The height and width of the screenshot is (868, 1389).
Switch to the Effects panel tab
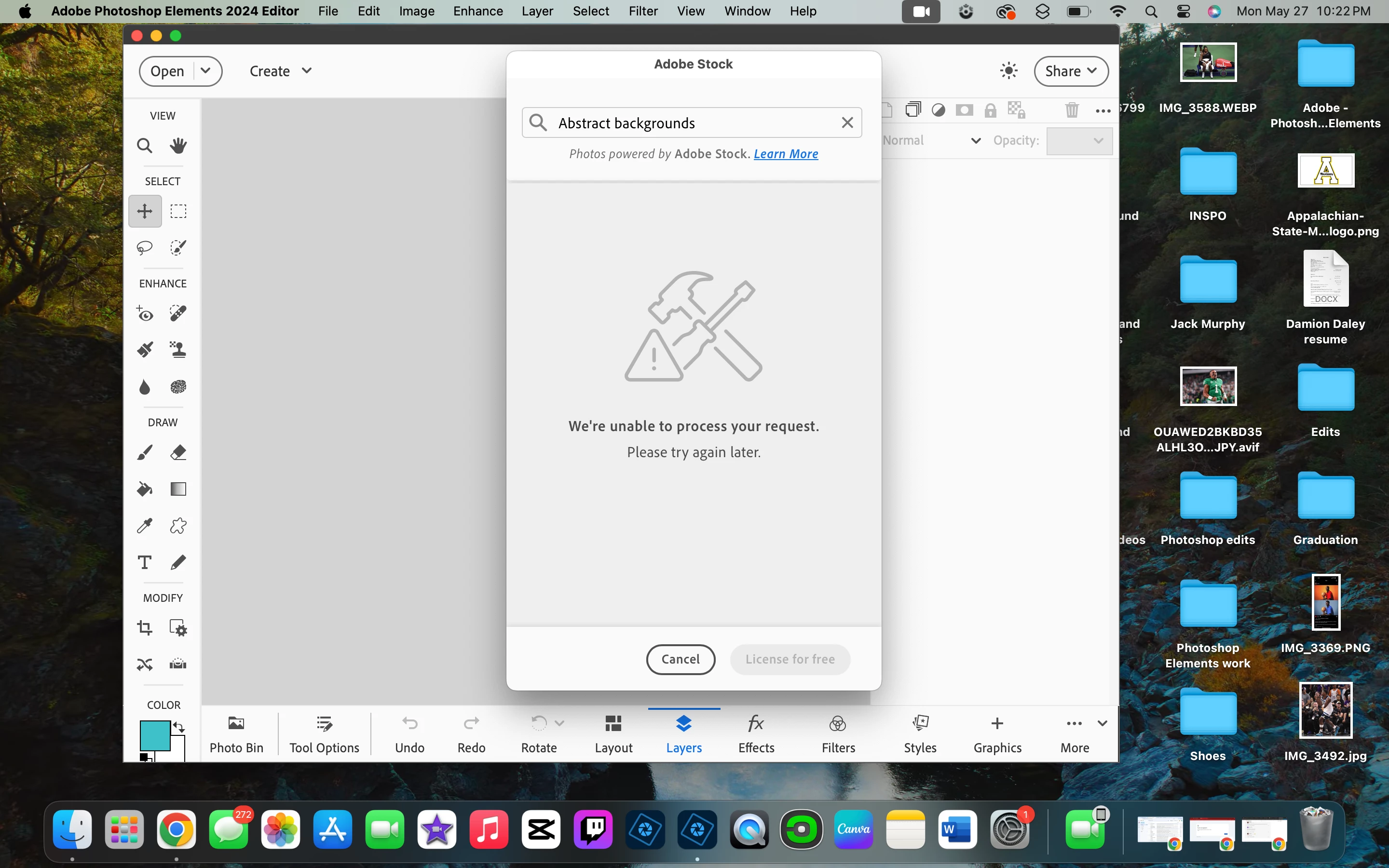[x=756, y=734]
